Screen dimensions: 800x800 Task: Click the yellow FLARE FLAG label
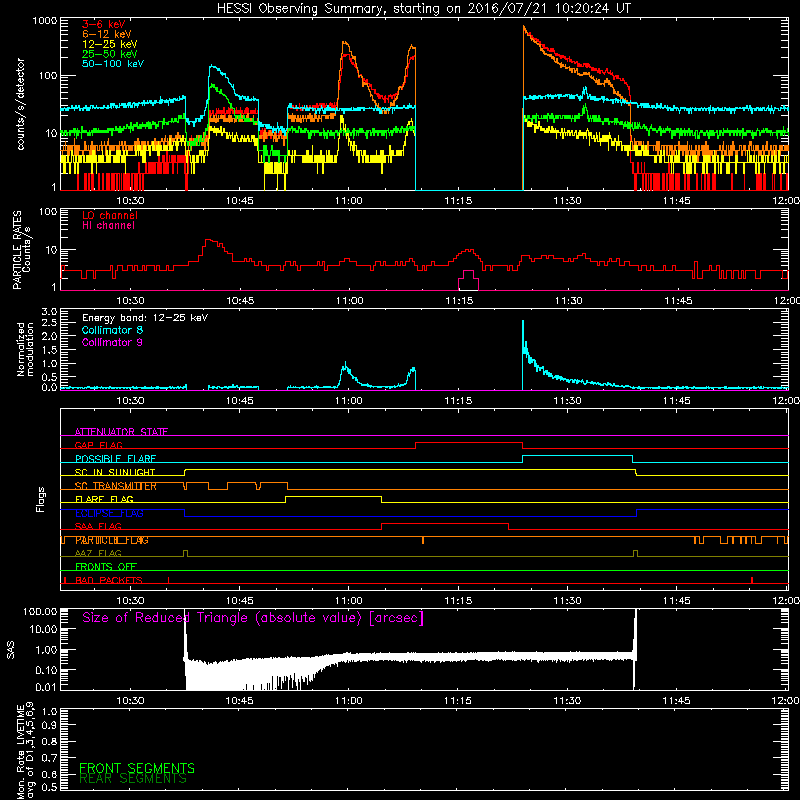104,499
